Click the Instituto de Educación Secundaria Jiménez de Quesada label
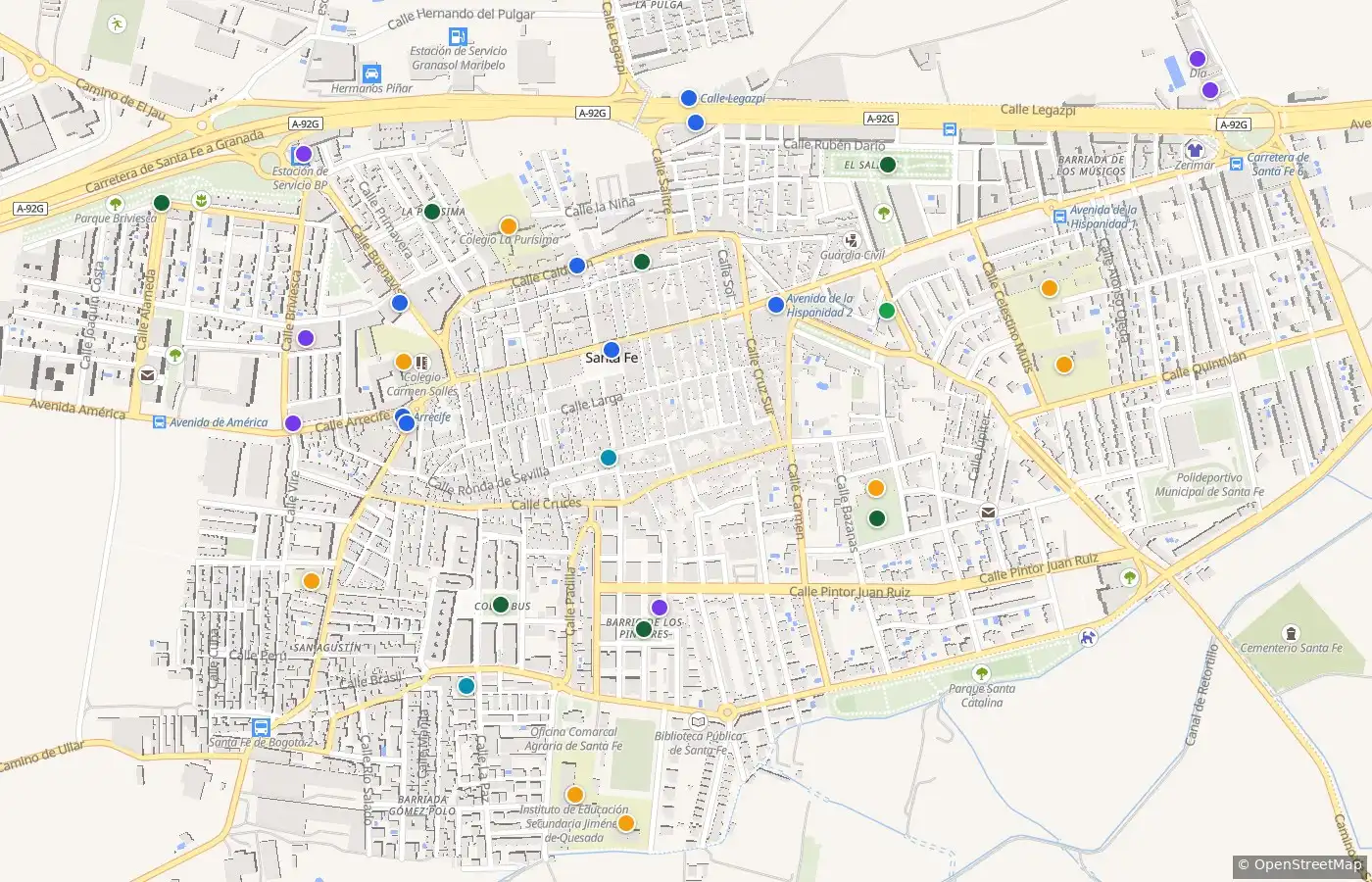 point(575,824)
